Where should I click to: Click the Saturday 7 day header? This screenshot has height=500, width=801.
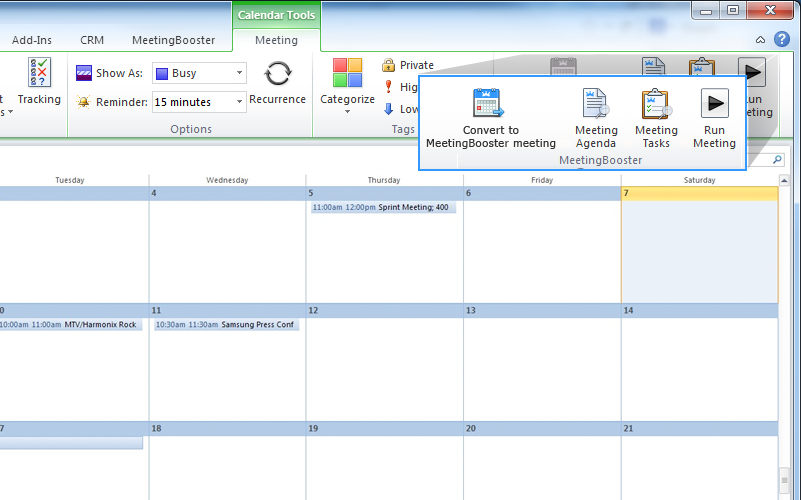coord(699,193)
